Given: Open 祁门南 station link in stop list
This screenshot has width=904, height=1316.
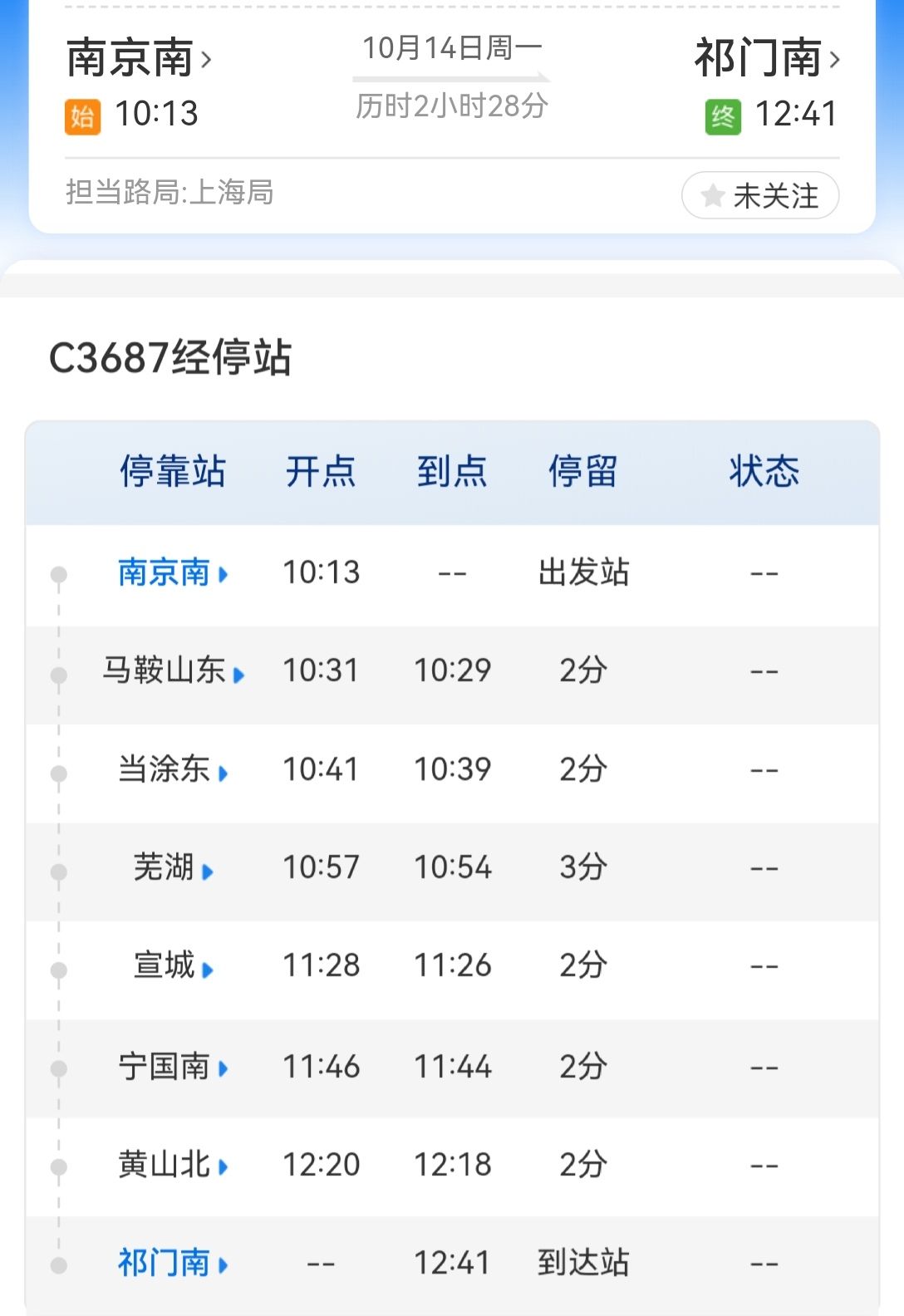Looking at the screenshot, I should click(164, 1263).
